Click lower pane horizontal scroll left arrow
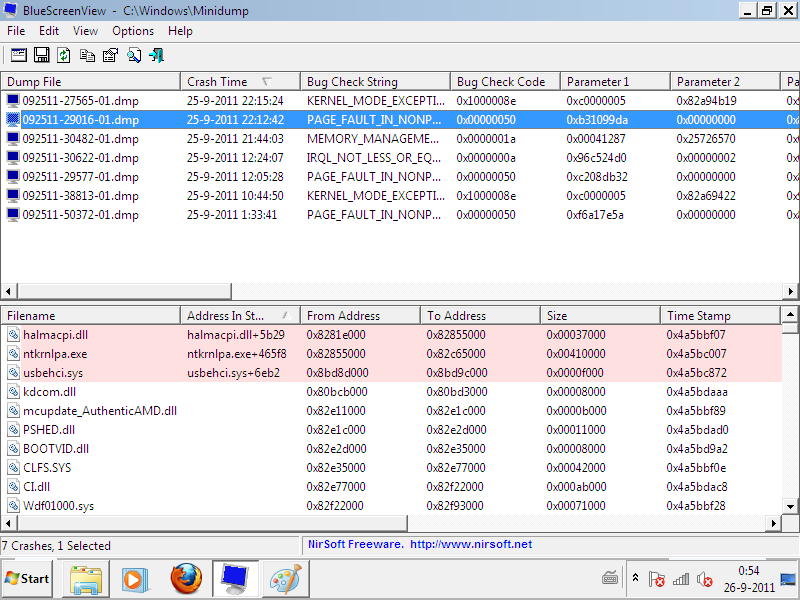This screenshot has width=800, height=600. (x=8, y=523)
